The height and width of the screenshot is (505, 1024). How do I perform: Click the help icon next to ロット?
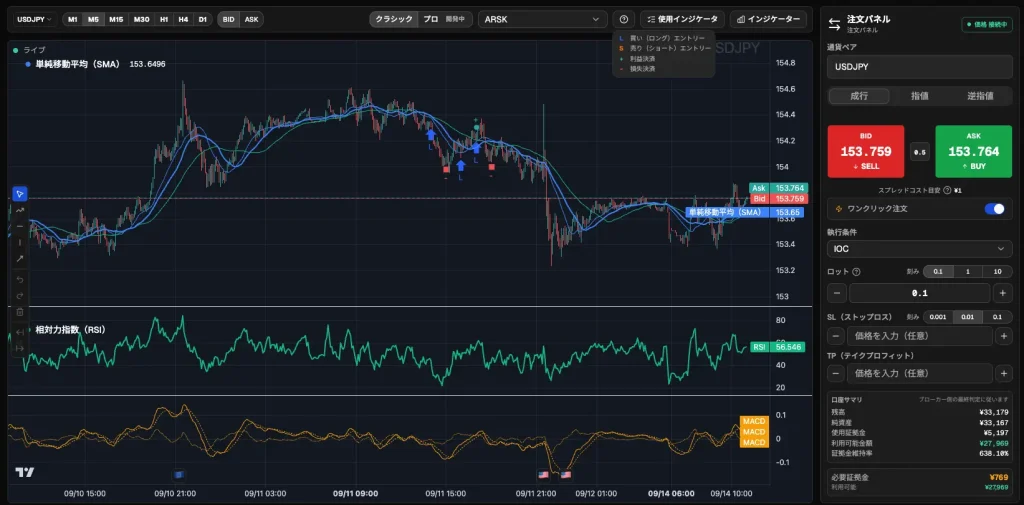pyautogui.click(x=857, y=272)
